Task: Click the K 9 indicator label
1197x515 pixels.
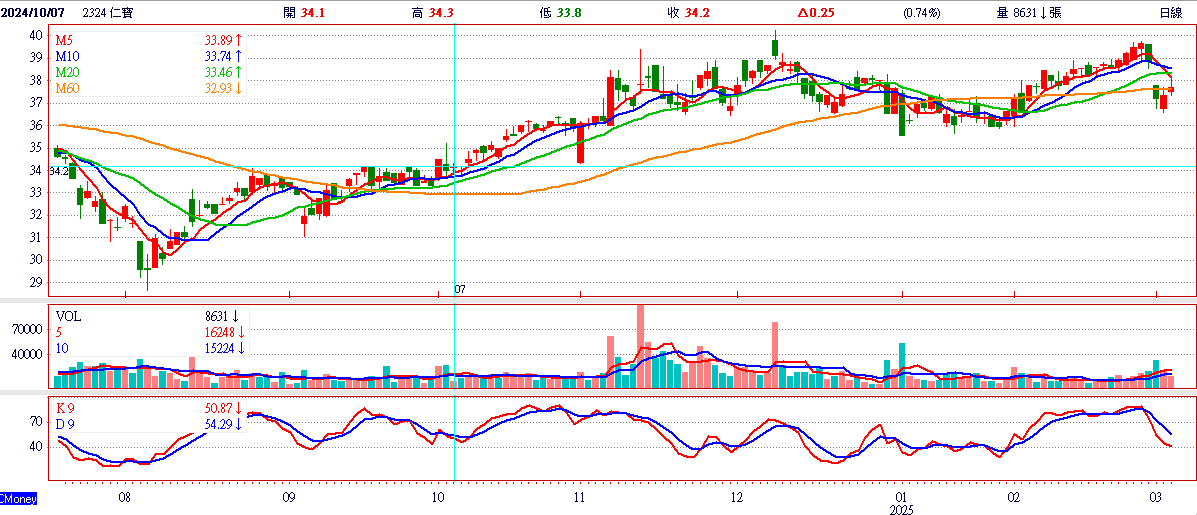Action: point(66,409)
